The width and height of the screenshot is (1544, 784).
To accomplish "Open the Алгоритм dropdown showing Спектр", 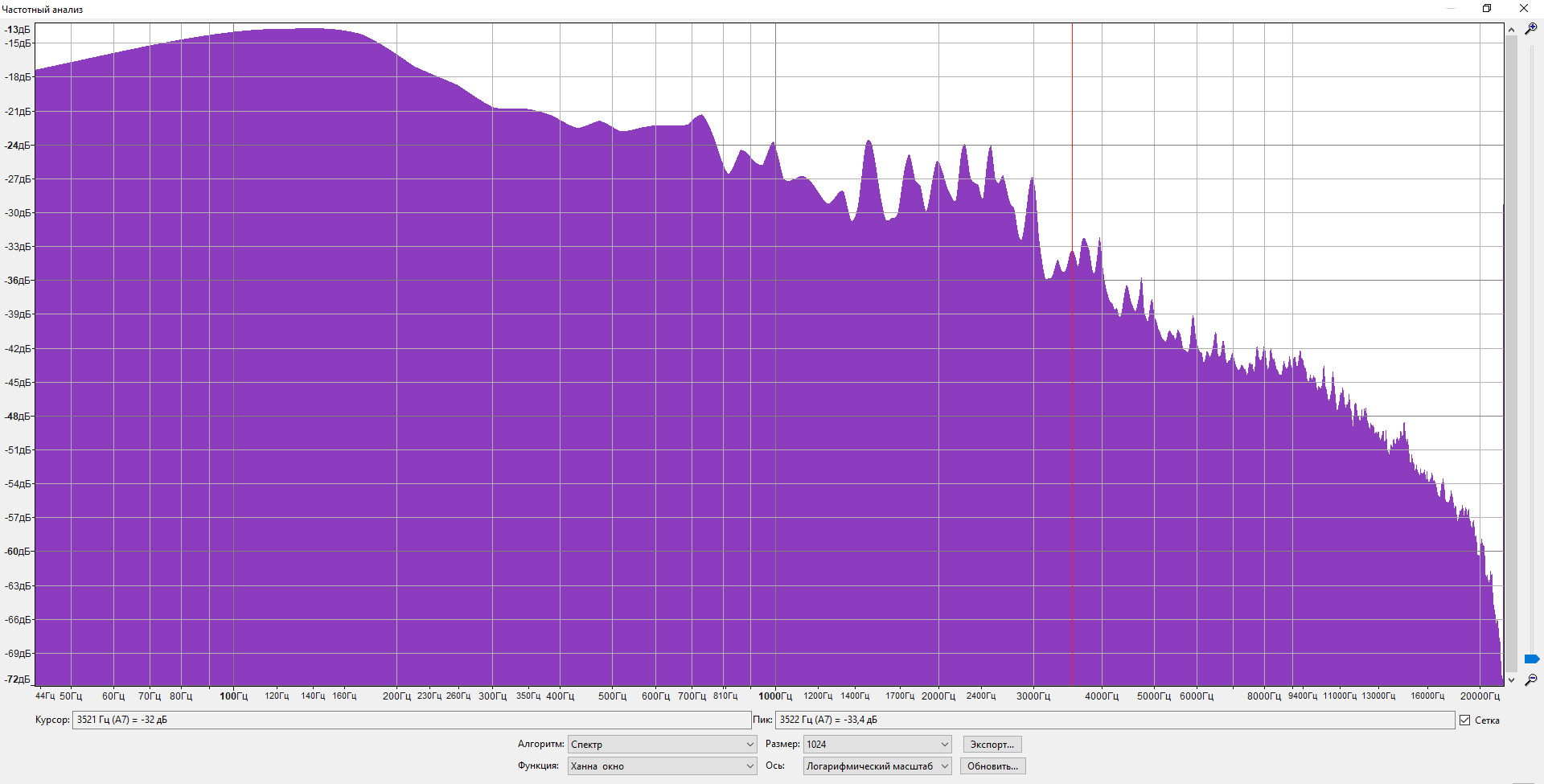I will [x=662, y=745].
